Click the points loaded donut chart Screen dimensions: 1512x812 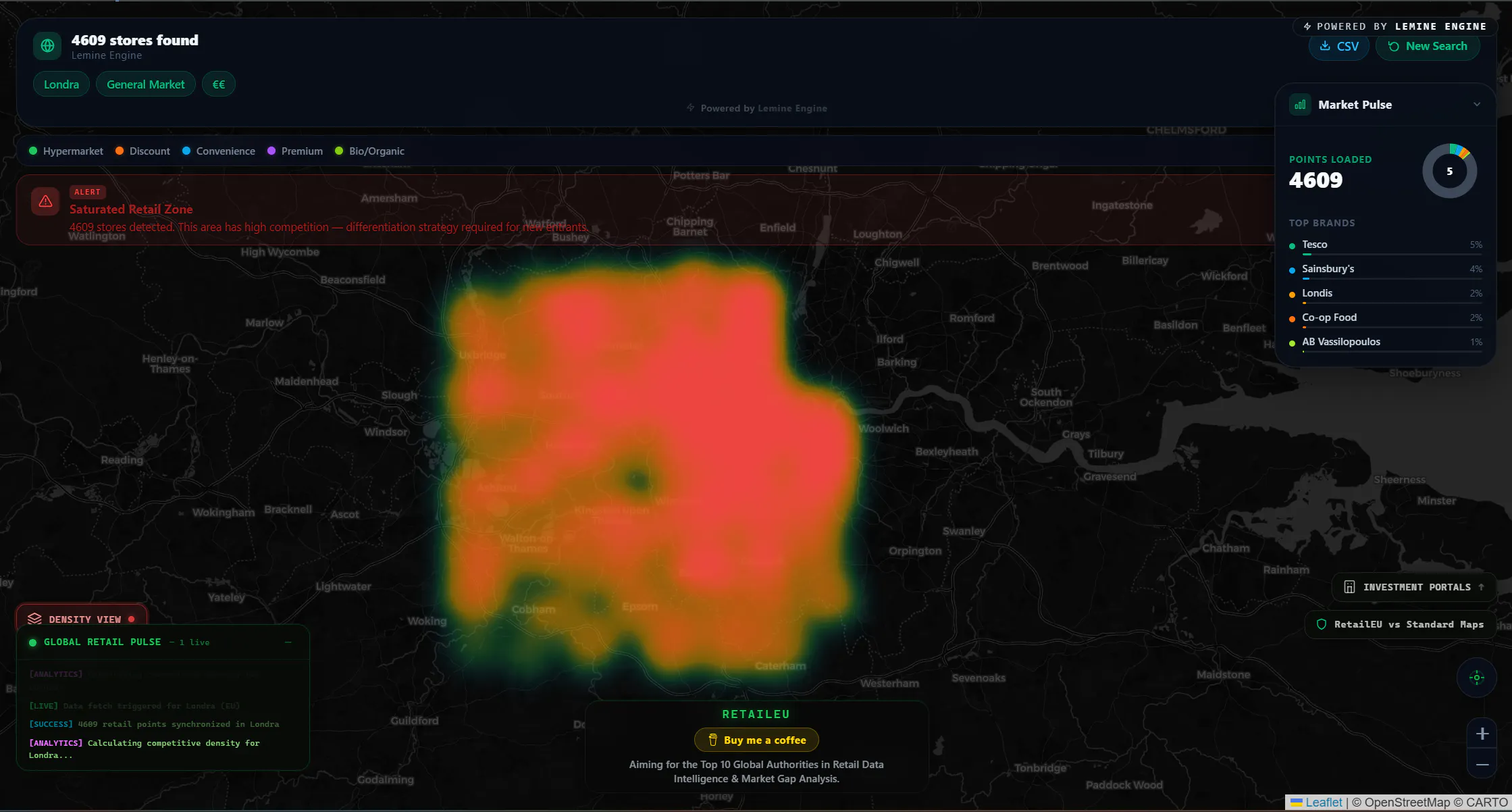point(1450,171)
